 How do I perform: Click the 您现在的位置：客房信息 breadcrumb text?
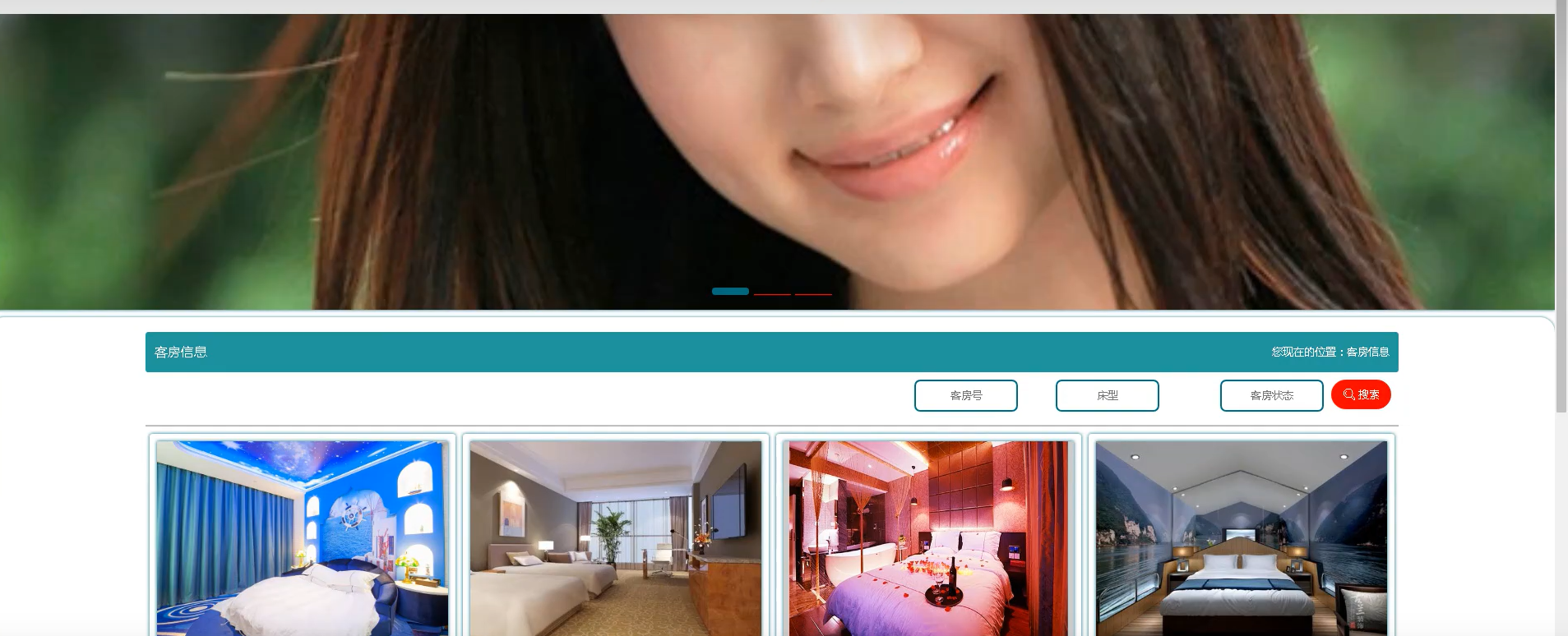[x=1330, y=352]
